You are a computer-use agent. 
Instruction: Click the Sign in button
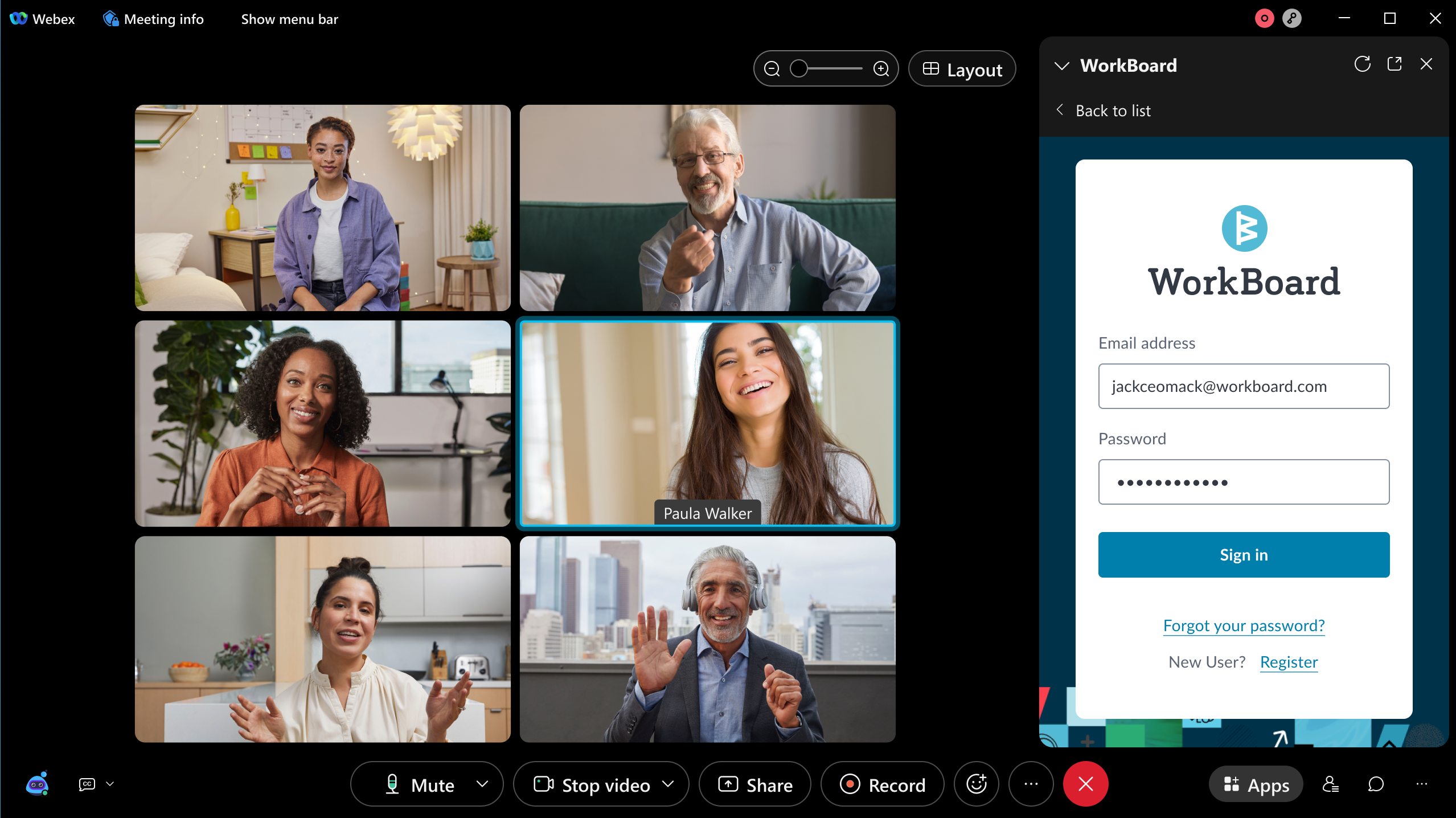tap(1244, 554)
